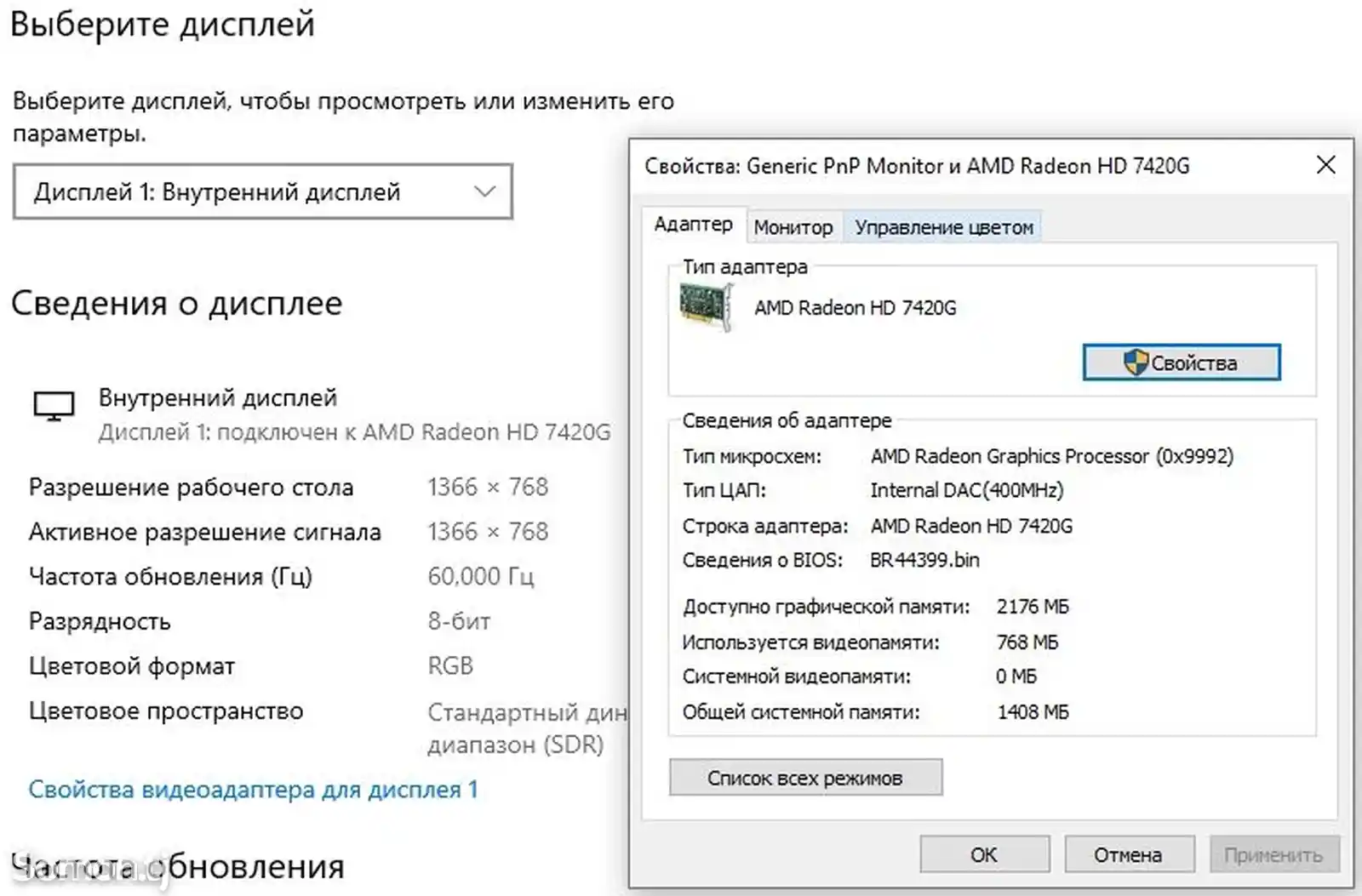This screenshot has height=896, width=1362.
Task: Click the 'Тип ЦАП:' label
Action: click(x=724, y=490)
